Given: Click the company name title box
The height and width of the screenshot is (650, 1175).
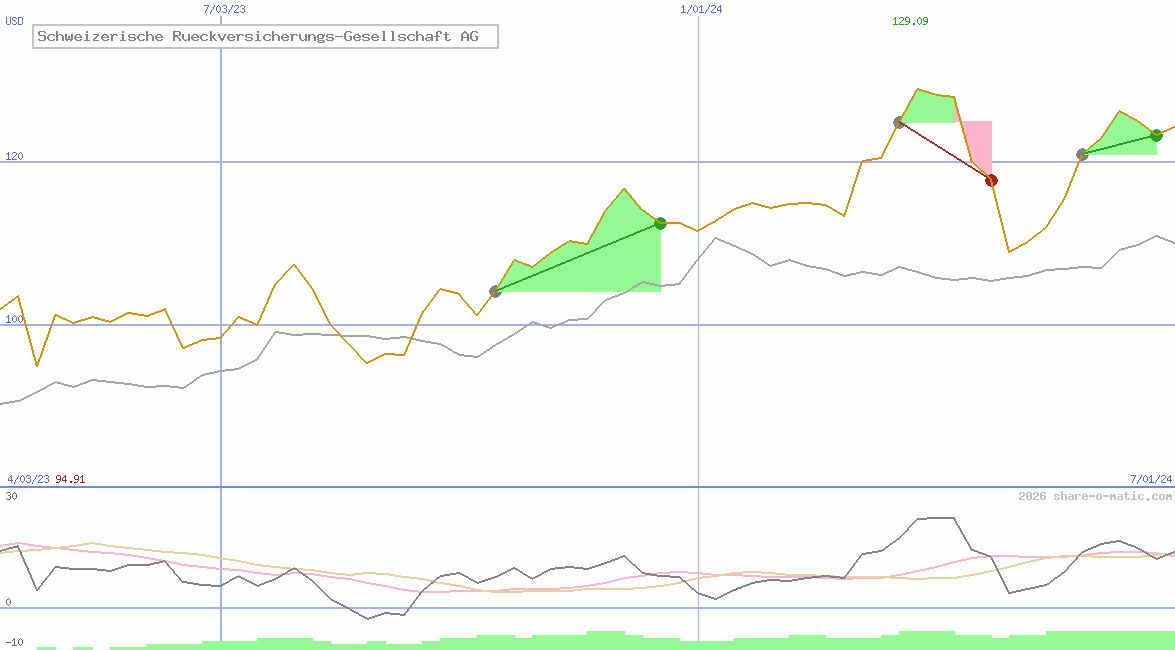Looking at the screenshot, I should pyautogui.click(x=265, y=37).
